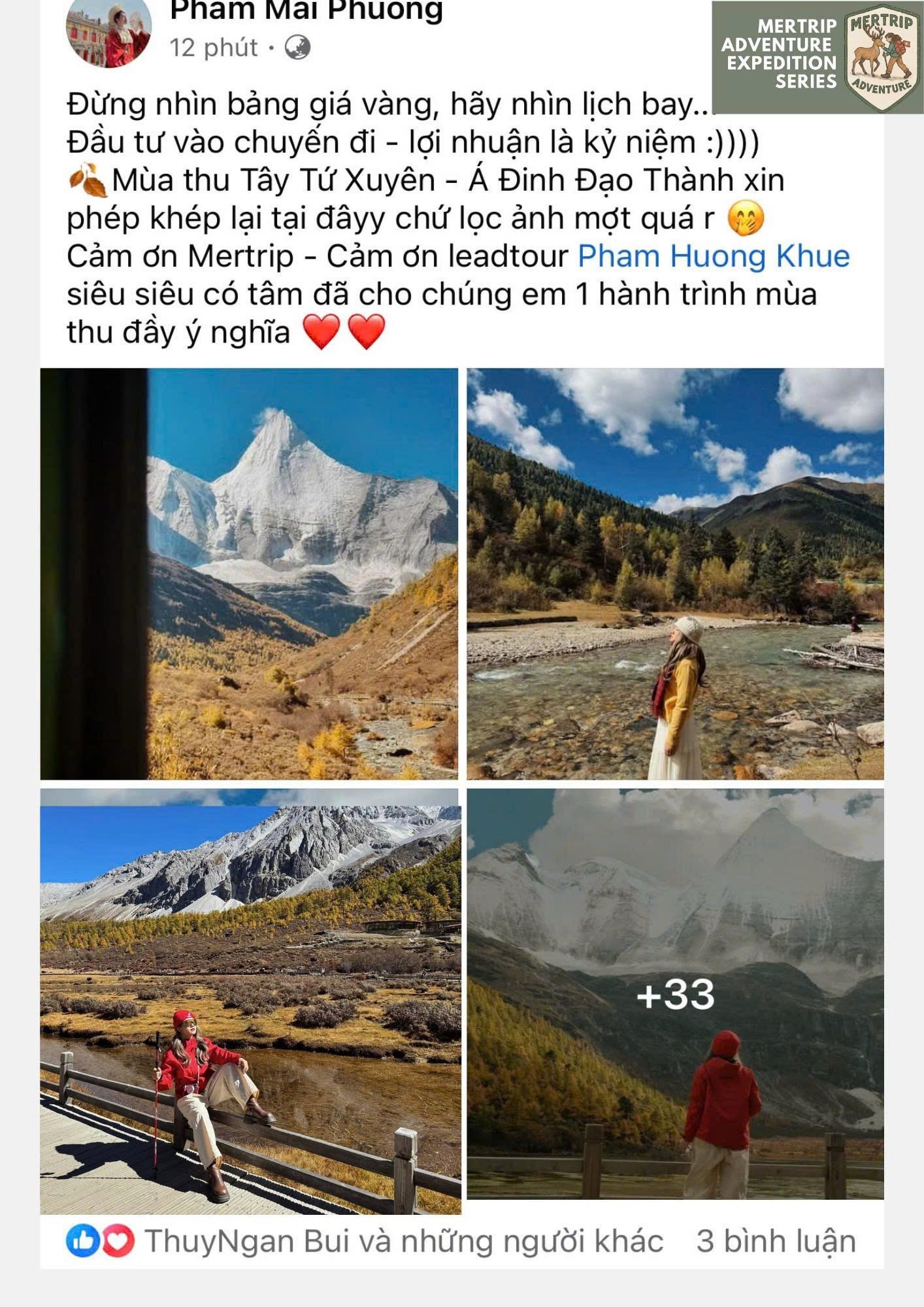Image resolution: width=924 pixels, height=1307 pixels.
Task: Open Pham Mai Phuong's profile picture
Action: 109,33
